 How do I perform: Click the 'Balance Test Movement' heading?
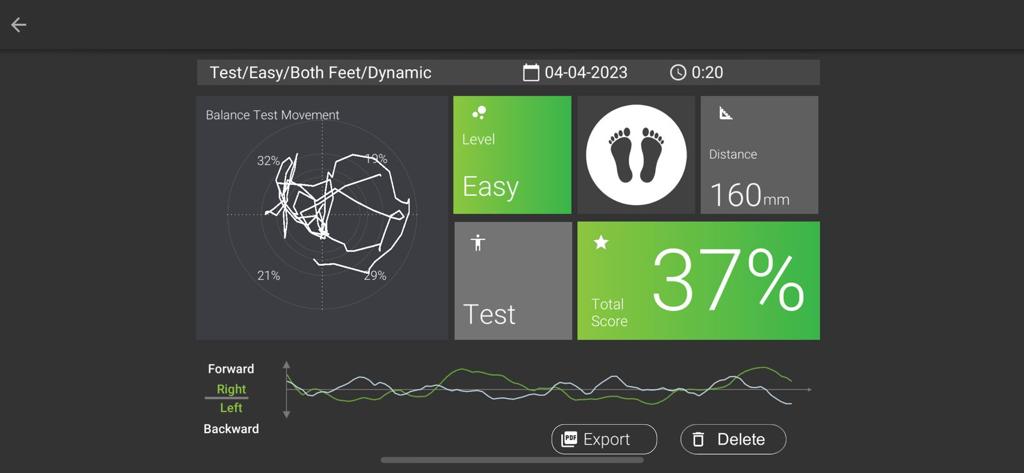click(272, 115)
